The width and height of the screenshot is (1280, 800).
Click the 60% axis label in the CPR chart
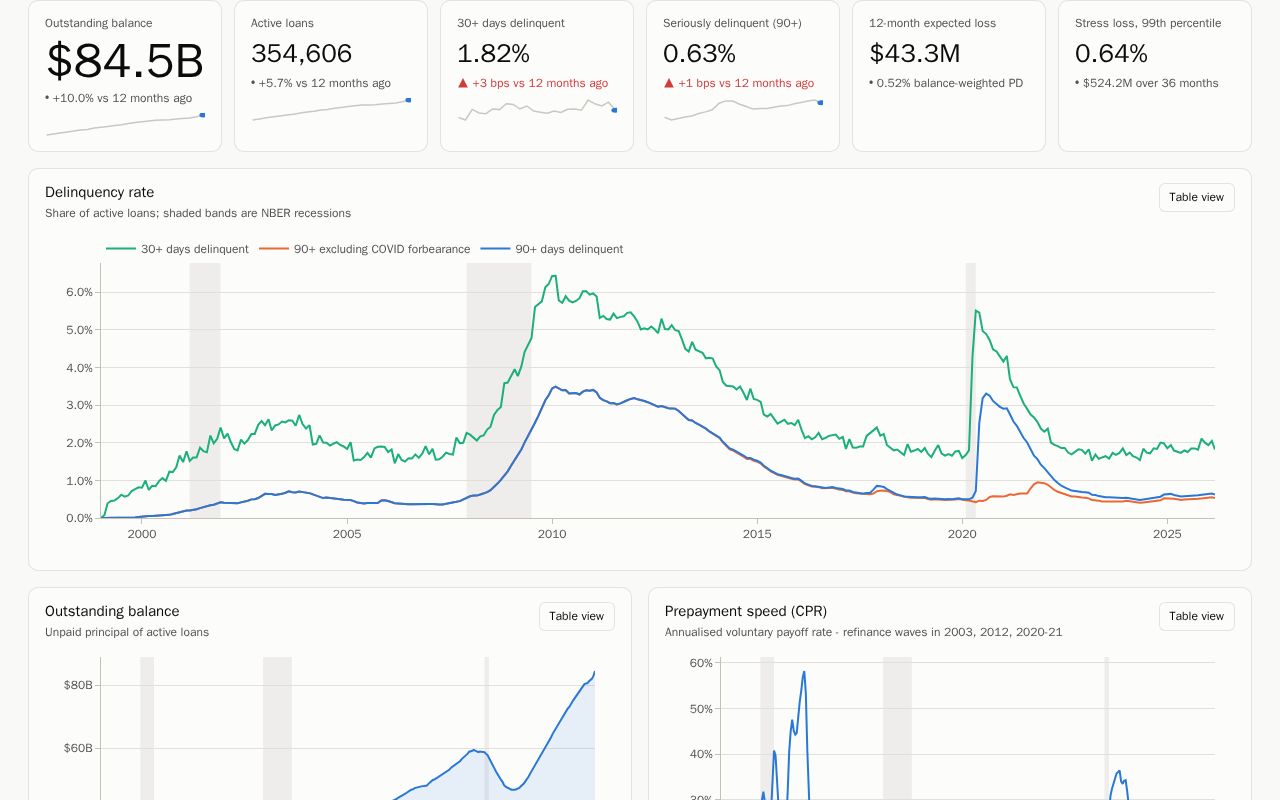click(701, 663)
